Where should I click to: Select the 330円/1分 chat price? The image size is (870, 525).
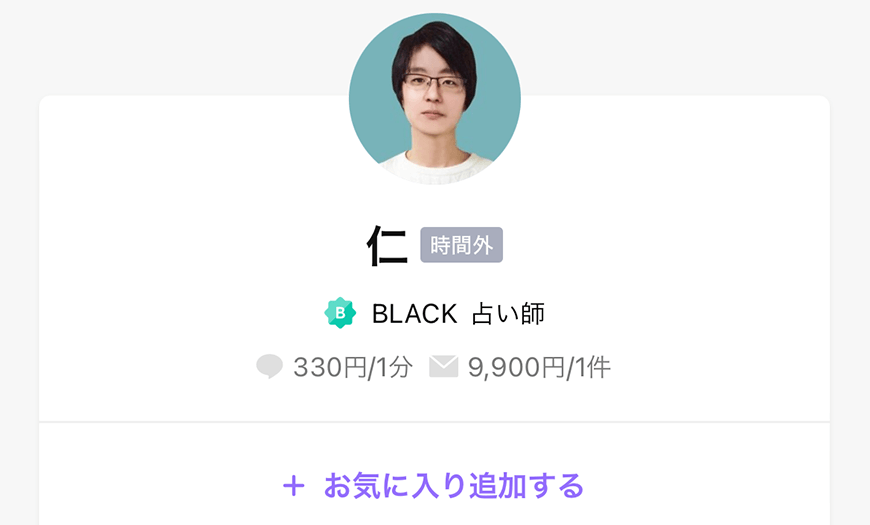click(352, 367)
